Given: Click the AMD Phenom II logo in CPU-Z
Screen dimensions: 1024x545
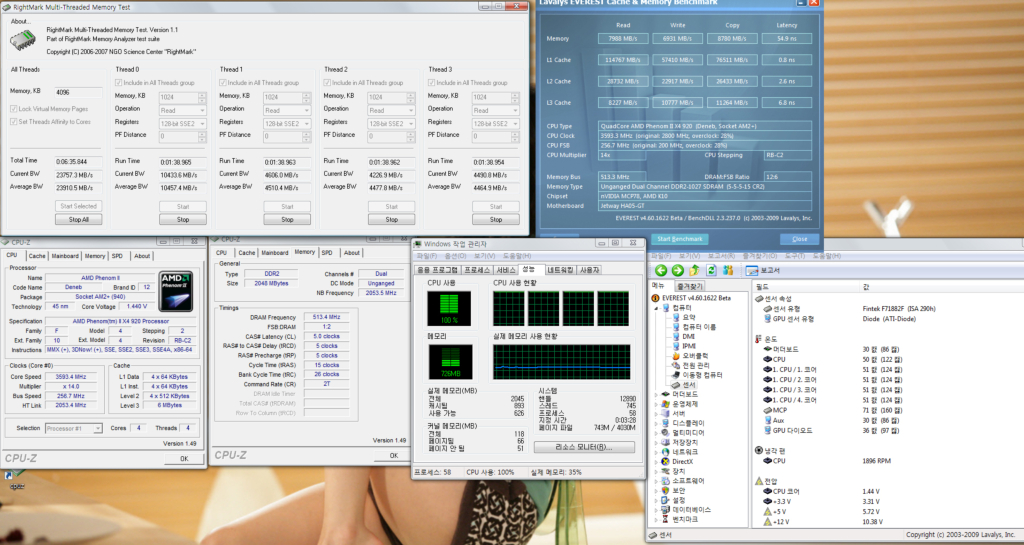Looking at the screenshot, I should (x=176, y=291).
